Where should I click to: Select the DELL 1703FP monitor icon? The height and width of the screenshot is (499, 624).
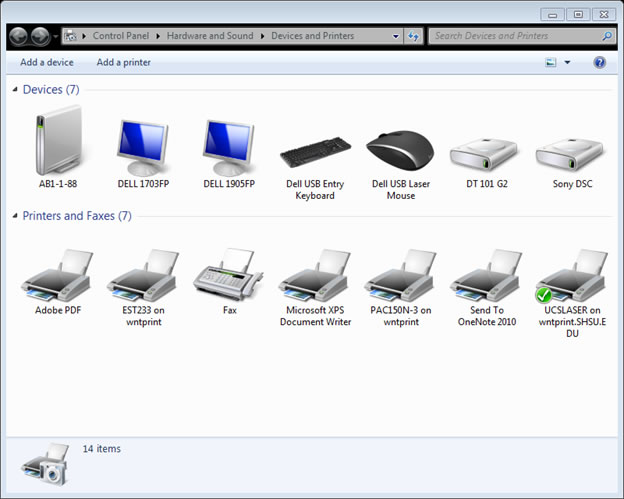coord(143,148)
